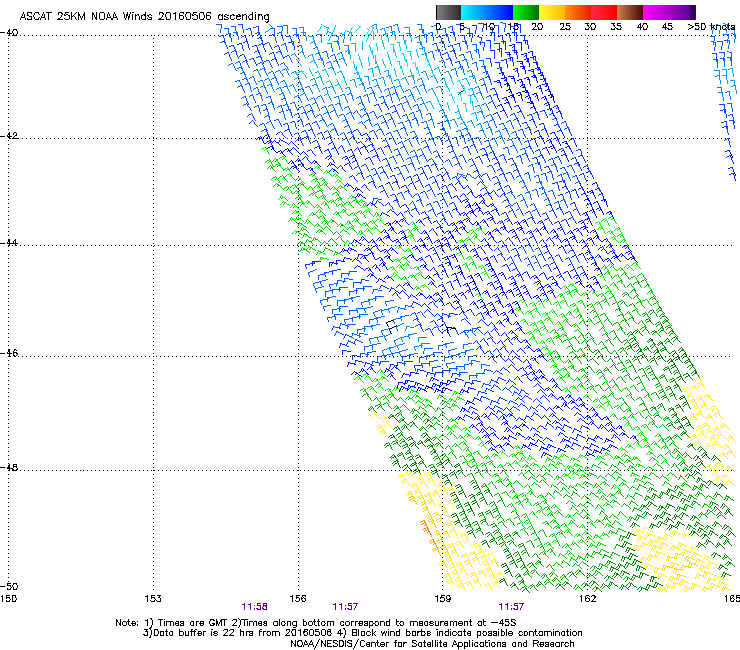Click the -42 latitude axis label
The image size is (740, 650).
click(9, 136)
